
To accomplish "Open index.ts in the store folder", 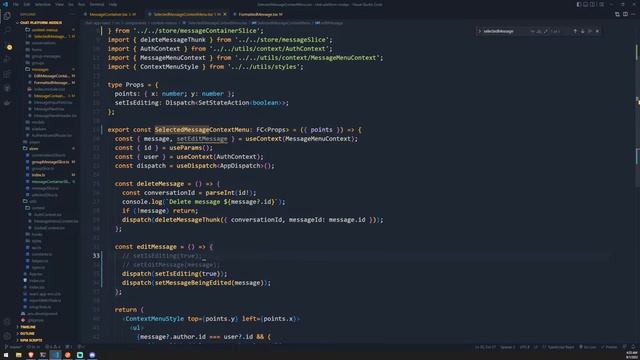I will coord(38,175).
